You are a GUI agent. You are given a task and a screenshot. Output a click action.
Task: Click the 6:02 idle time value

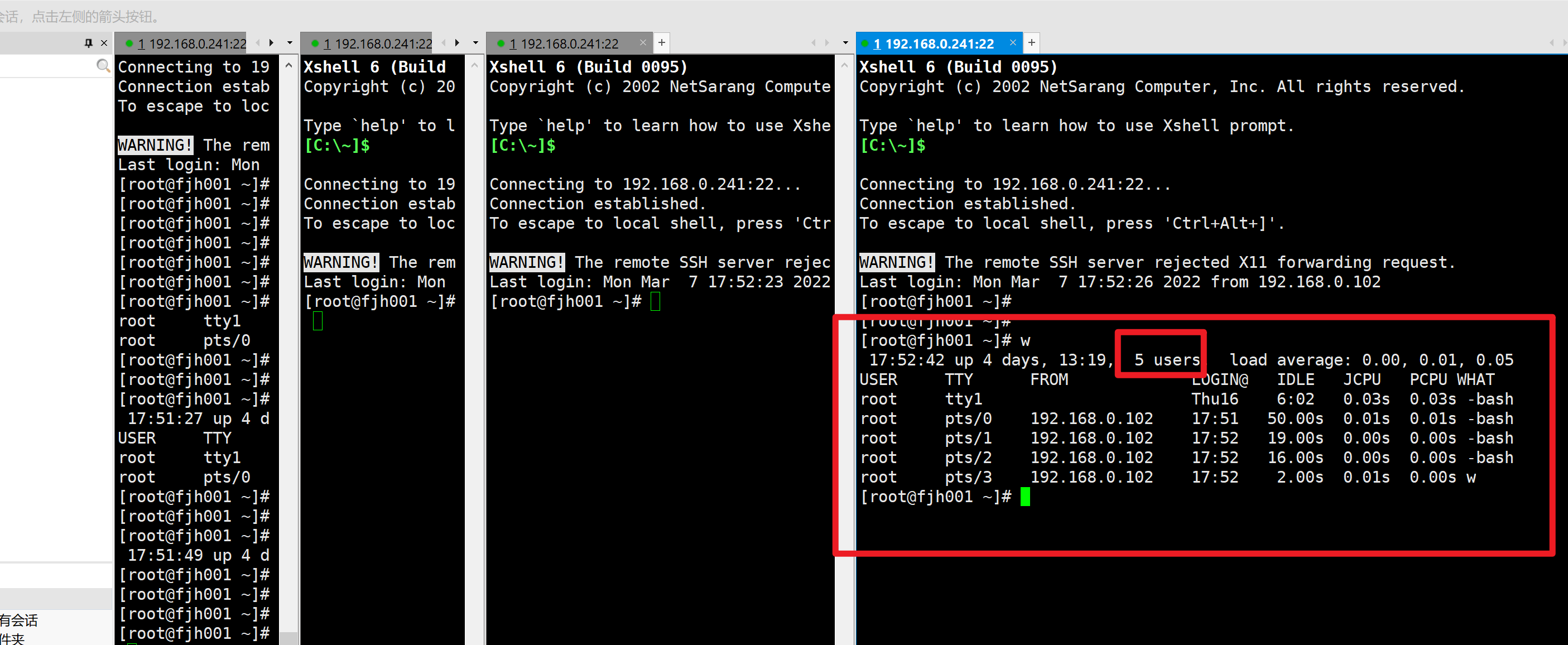(1296, 399)
